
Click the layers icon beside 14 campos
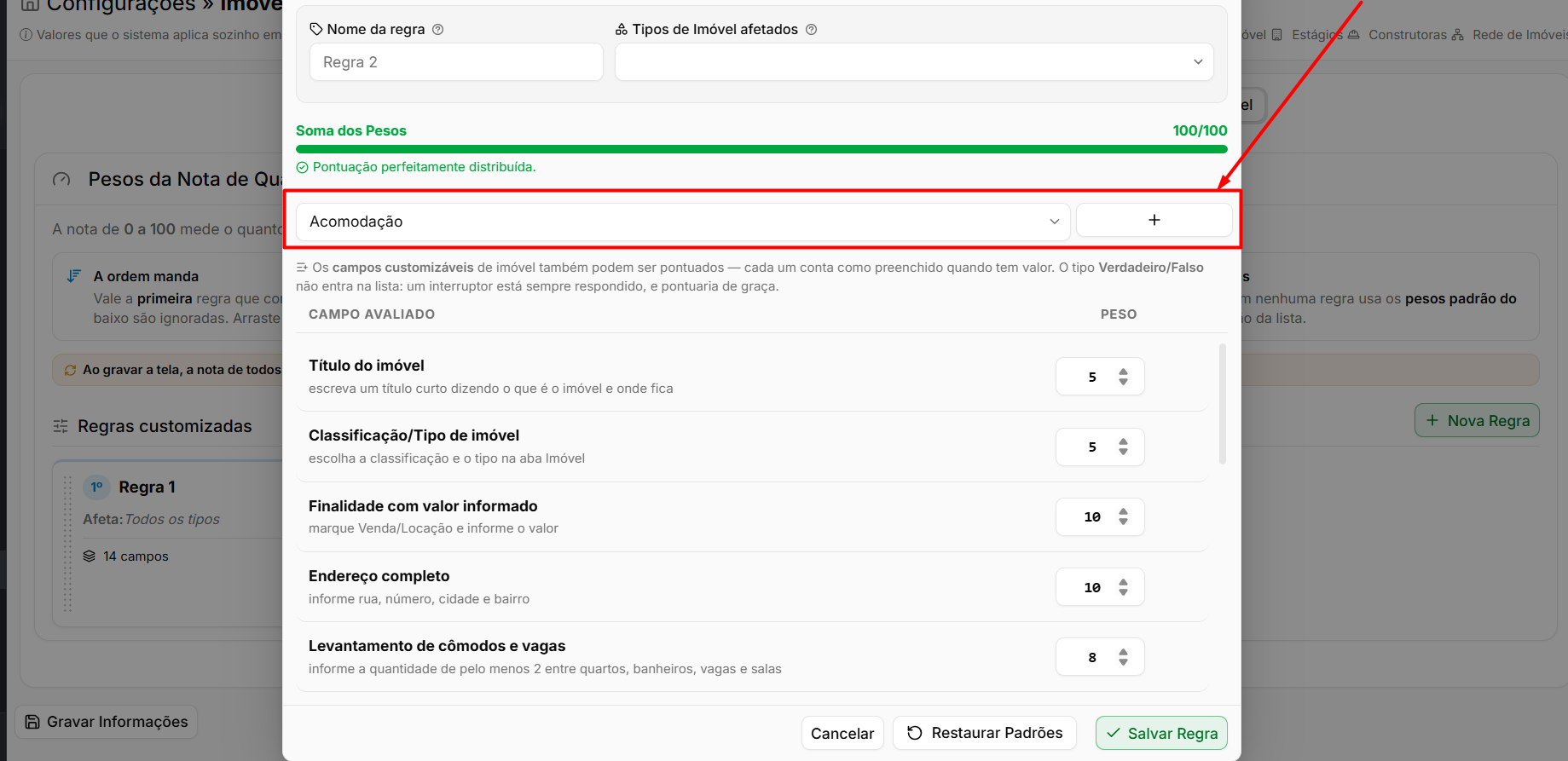point(90,556)
